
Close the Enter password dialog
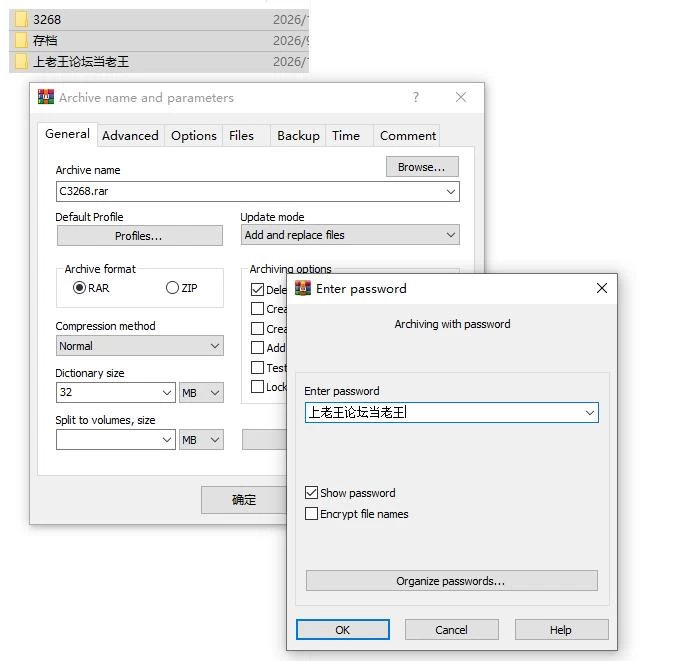[x=601, y=288]
